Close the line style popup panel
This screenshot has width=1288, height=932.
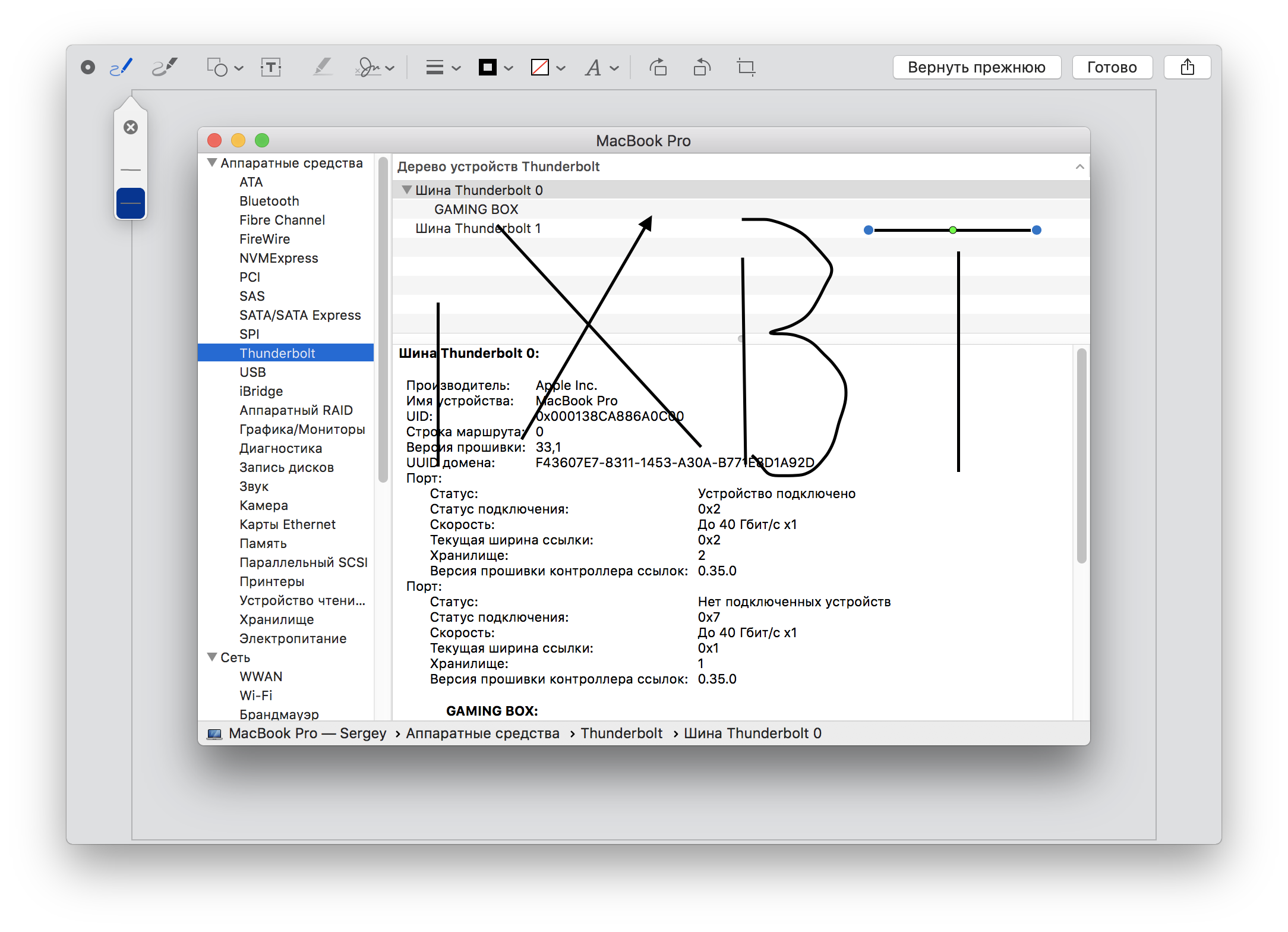131,127
